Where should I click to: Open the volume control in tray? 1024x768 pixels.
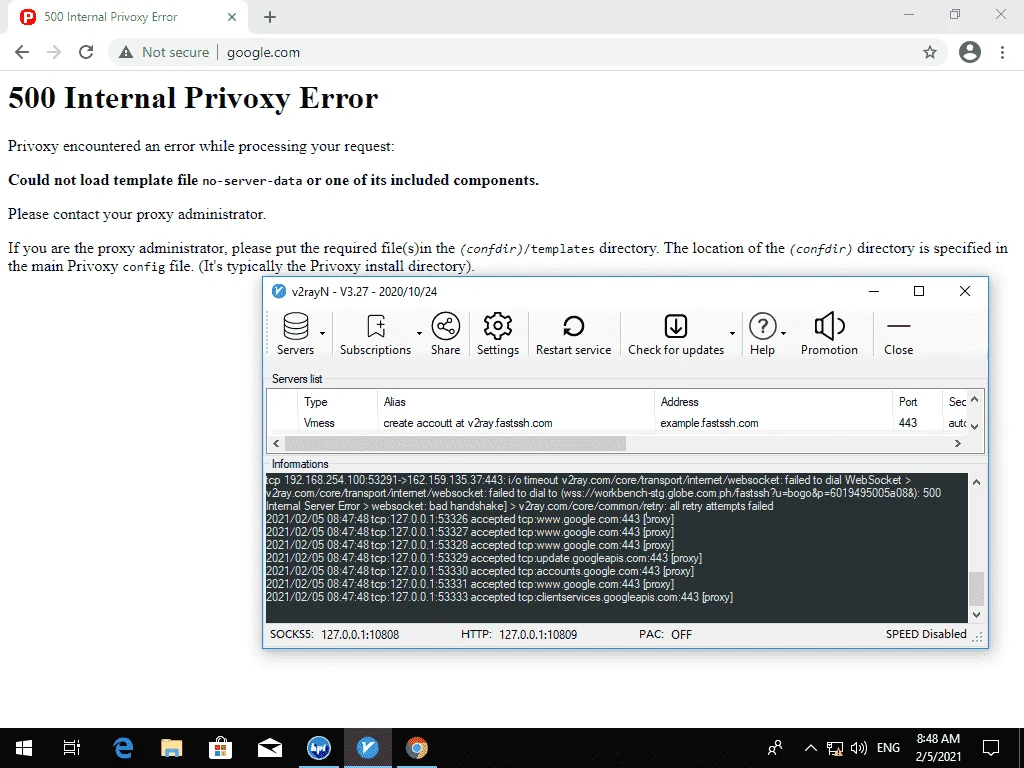[859, 748]
